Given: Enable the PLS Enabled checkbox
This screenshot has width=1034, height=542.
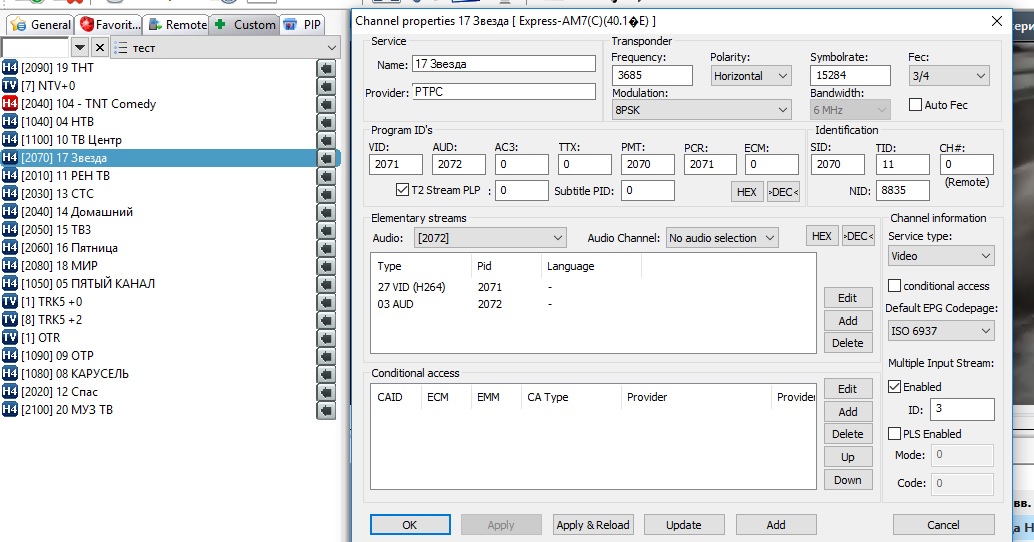Looking at the screenshot, I should [x=895, y=434].
